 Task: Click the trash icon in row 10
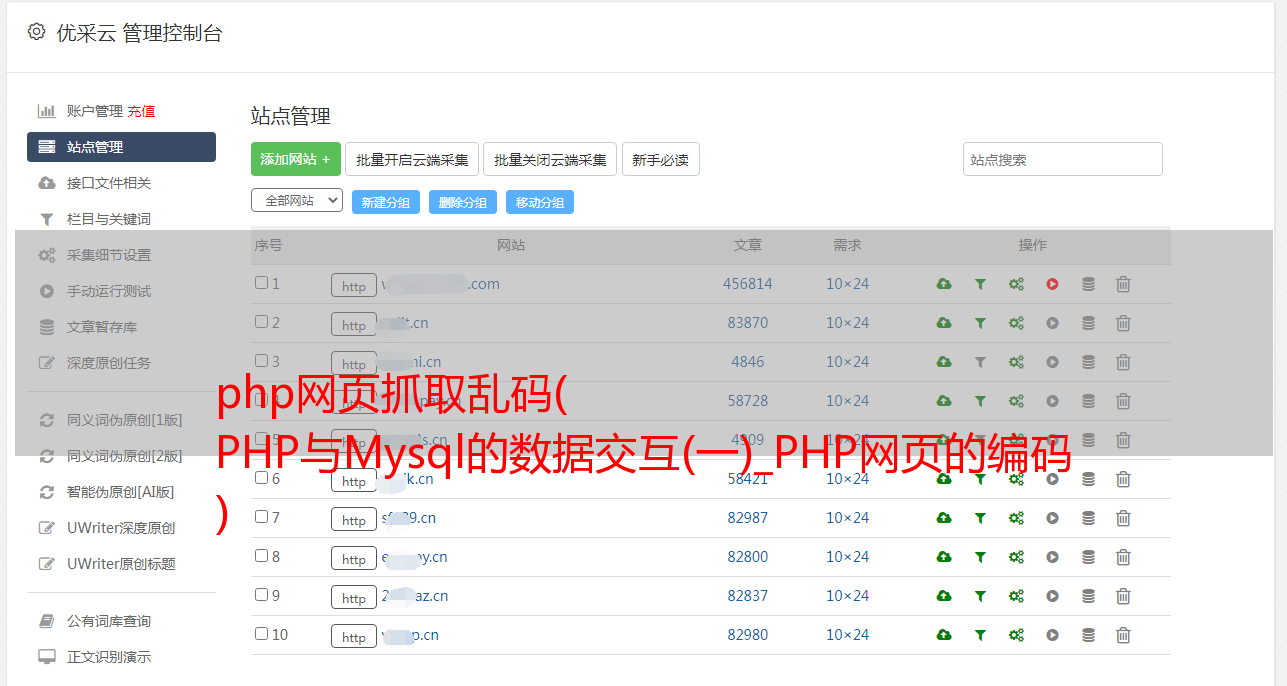tap(1123, 635)
